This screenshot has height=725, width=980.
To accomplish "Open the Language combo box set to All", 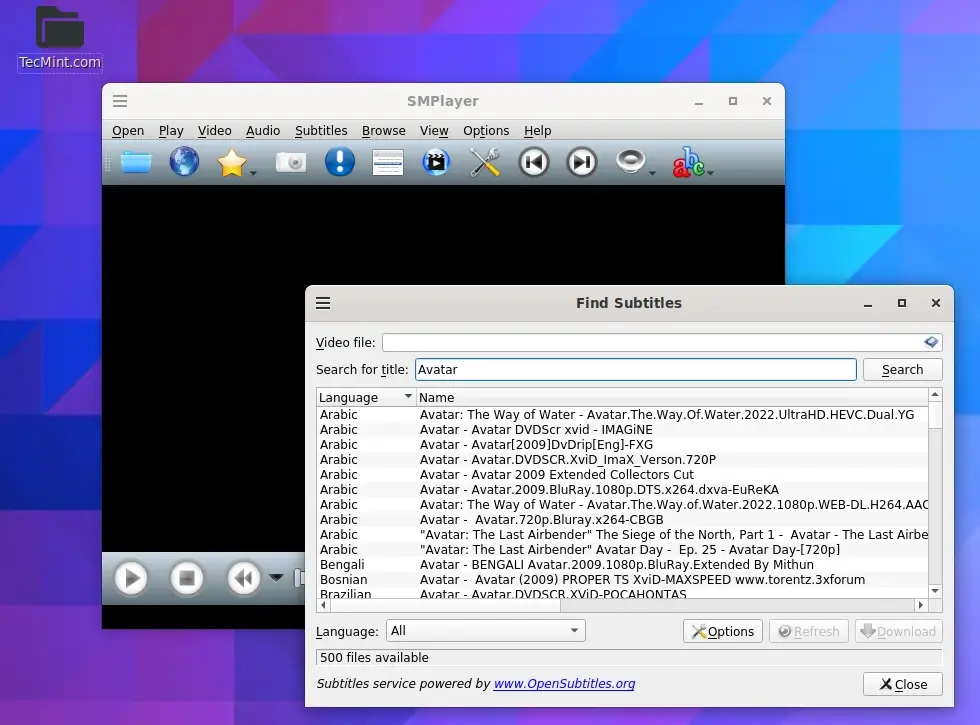I will (486, 631).
